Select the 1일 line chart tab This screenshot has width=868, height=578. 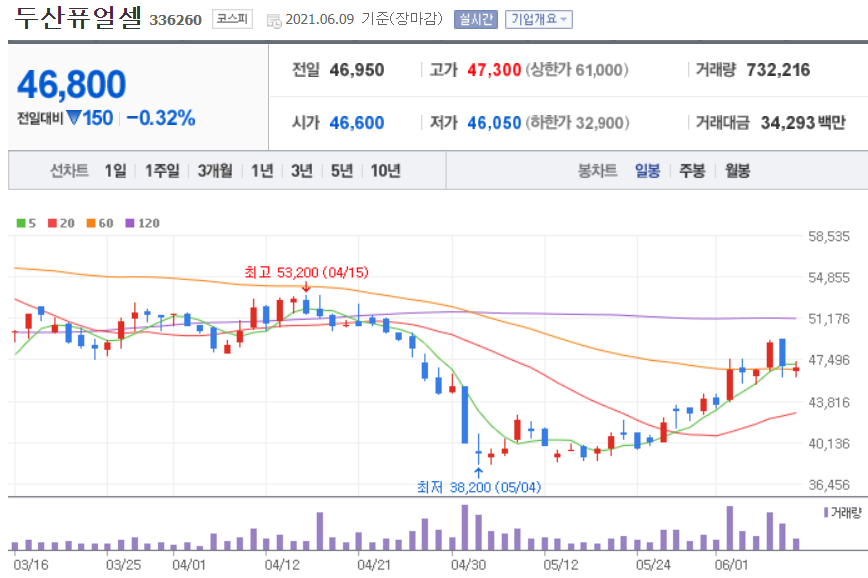[115, 171]
